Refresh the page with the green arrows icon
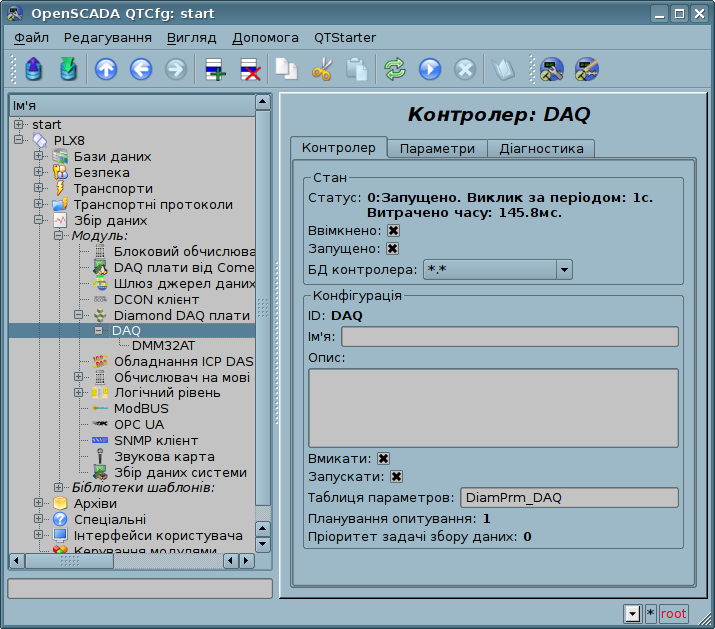715x629 pixels. coord(395,69)
